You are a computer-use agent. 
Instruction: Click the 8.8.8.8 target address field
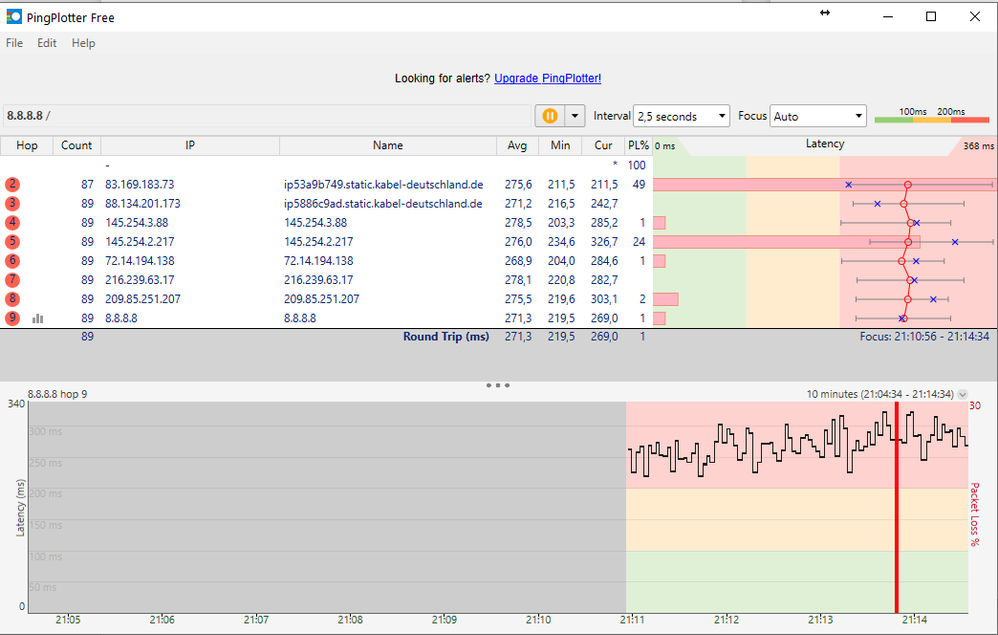tap(30, 115)
